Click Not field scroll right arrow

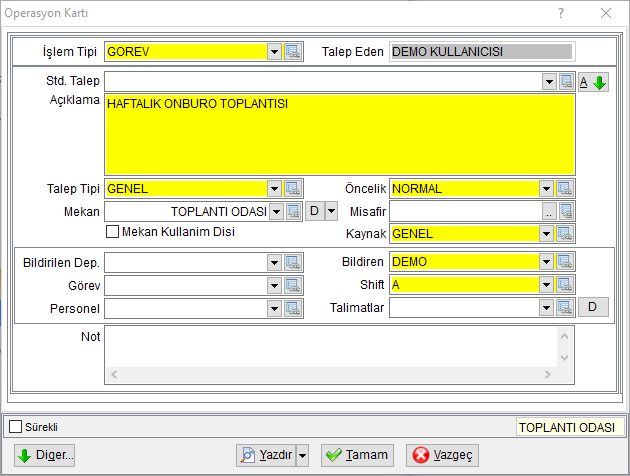pos(548,374)
